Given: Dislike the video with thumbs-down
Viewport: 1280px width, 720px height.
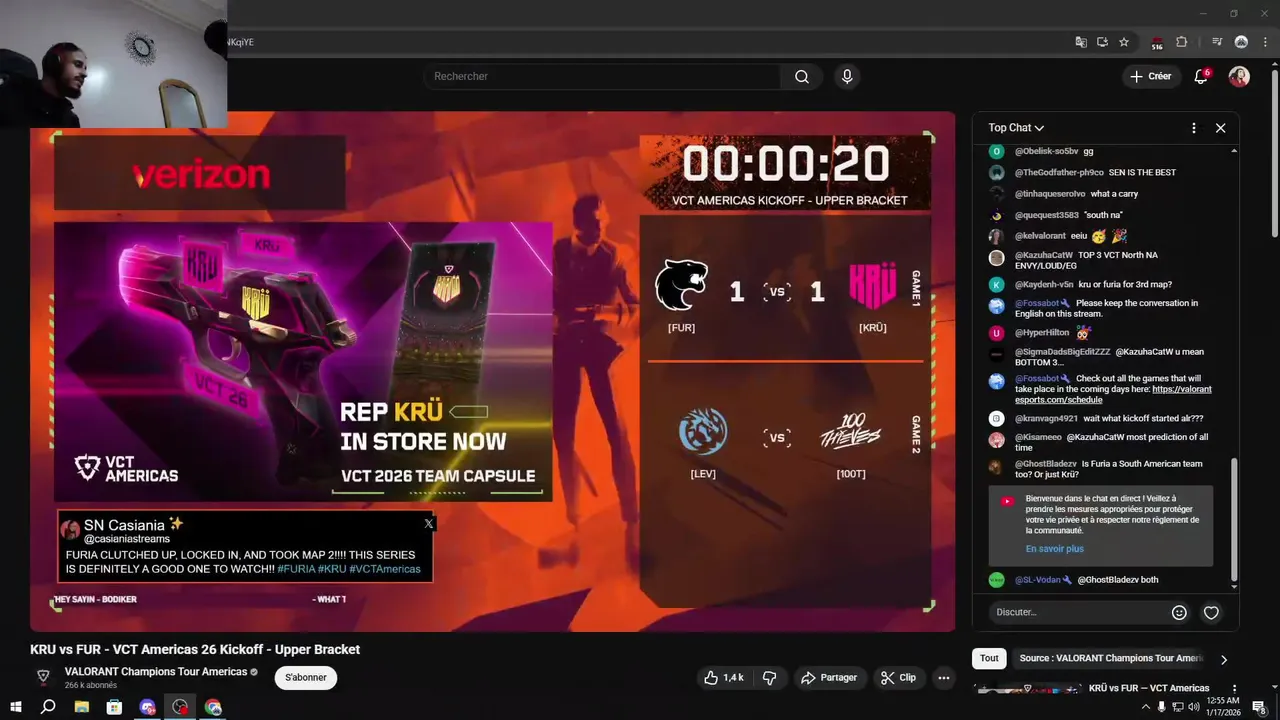Looking at the screenshot, I should 769,678.
